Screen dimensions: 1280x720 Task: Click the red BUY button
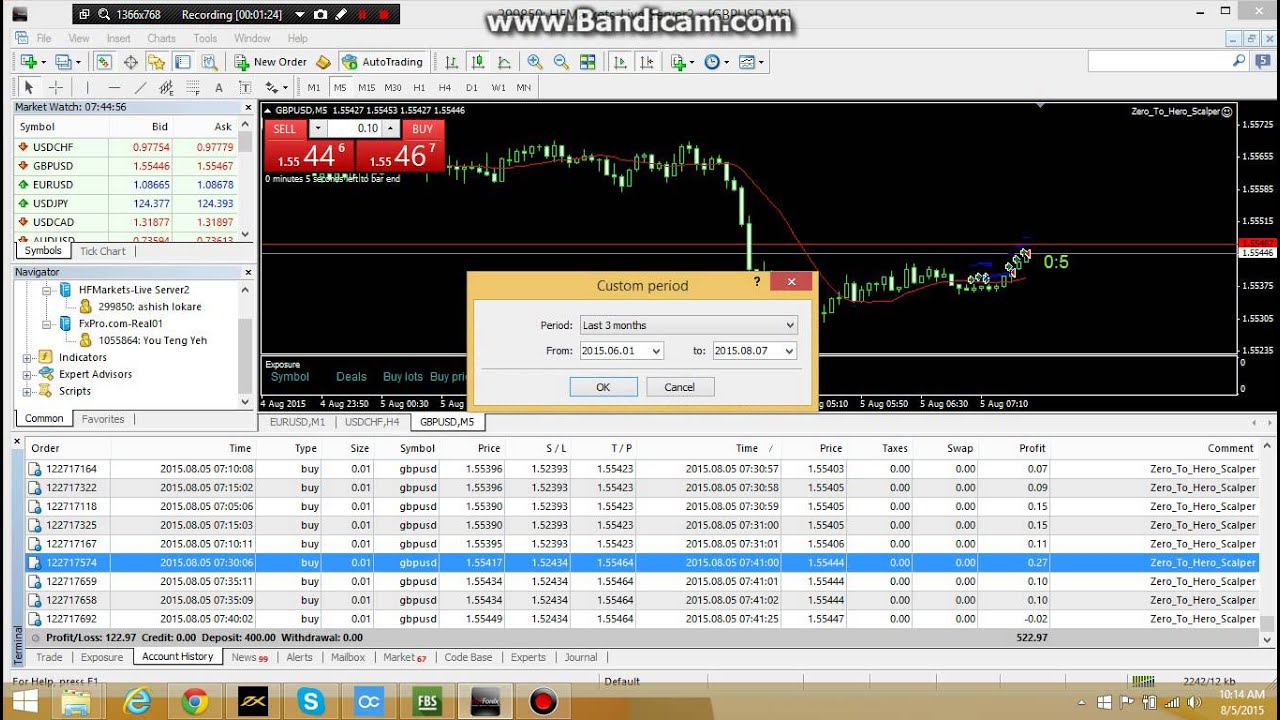[422, 129]
